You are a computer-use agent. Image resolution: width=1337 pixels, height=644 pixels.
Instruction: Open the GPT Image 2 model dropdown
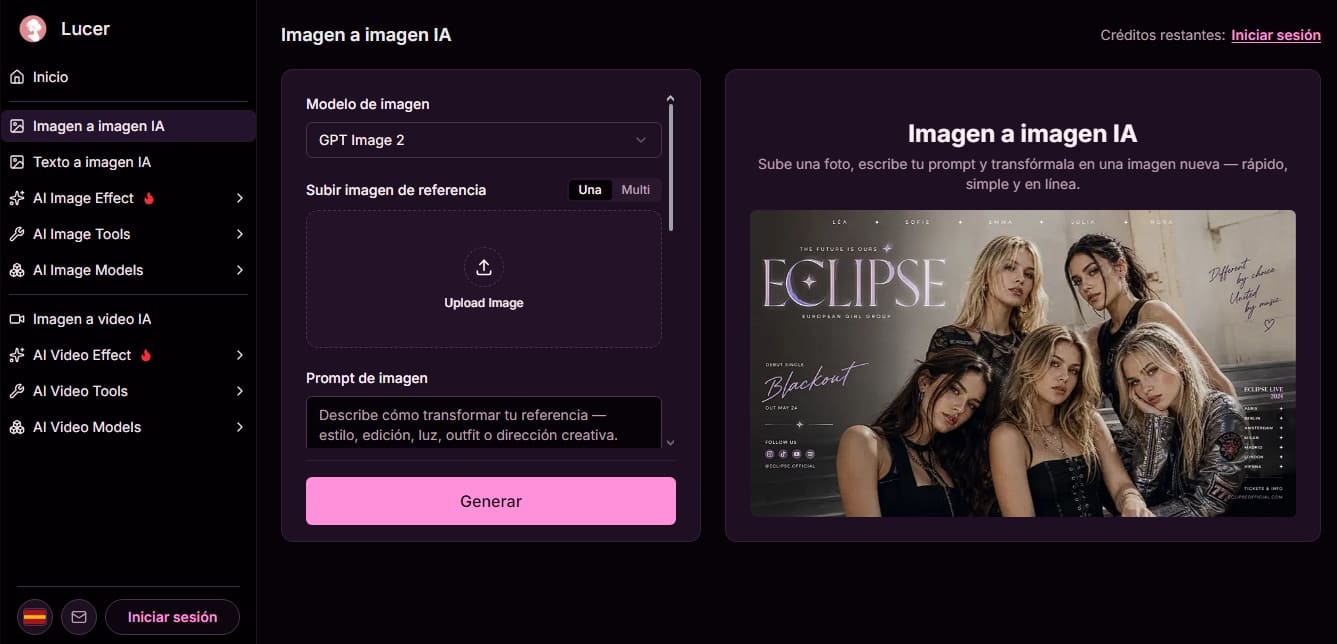(x=484, y=140)
